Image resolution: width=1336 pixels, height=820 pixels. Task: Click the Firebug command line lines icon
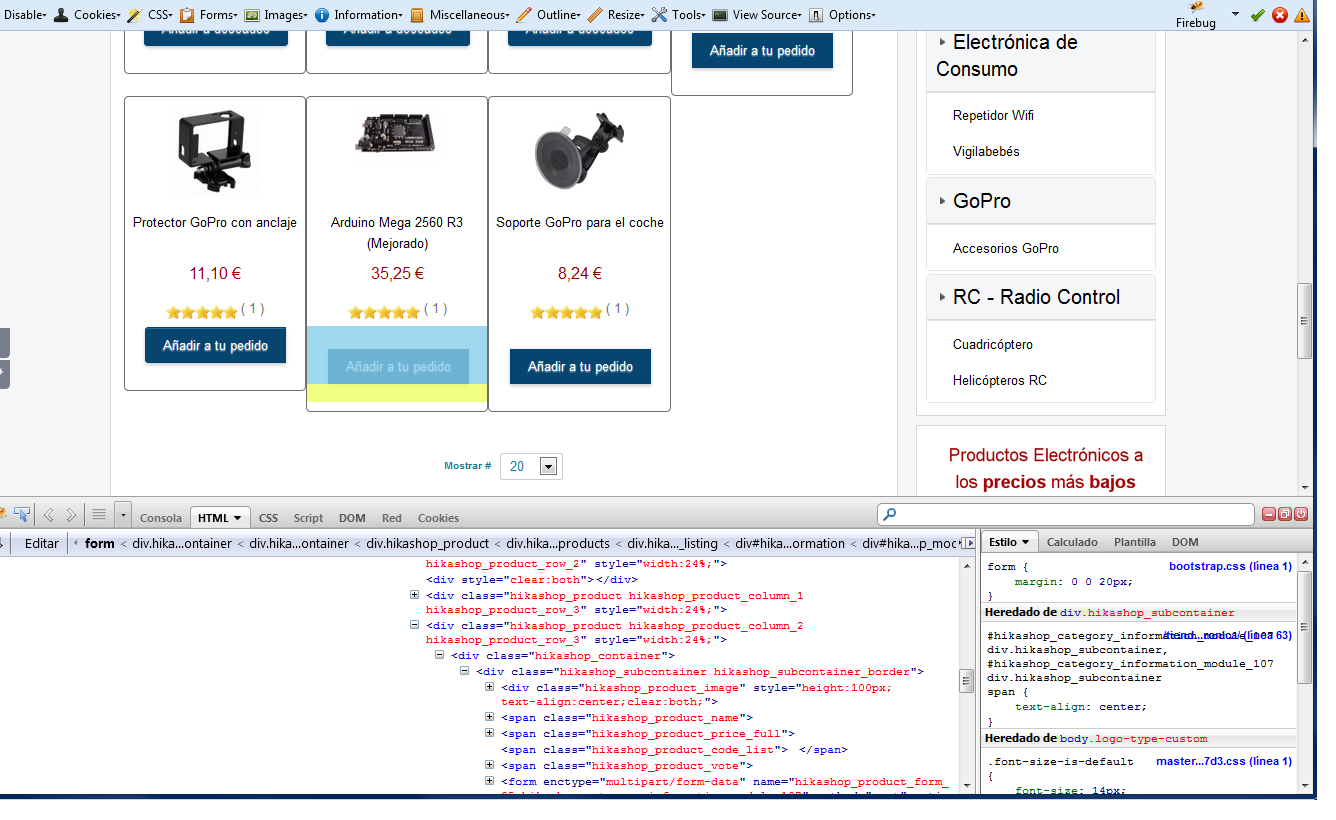tap(99, 515)
